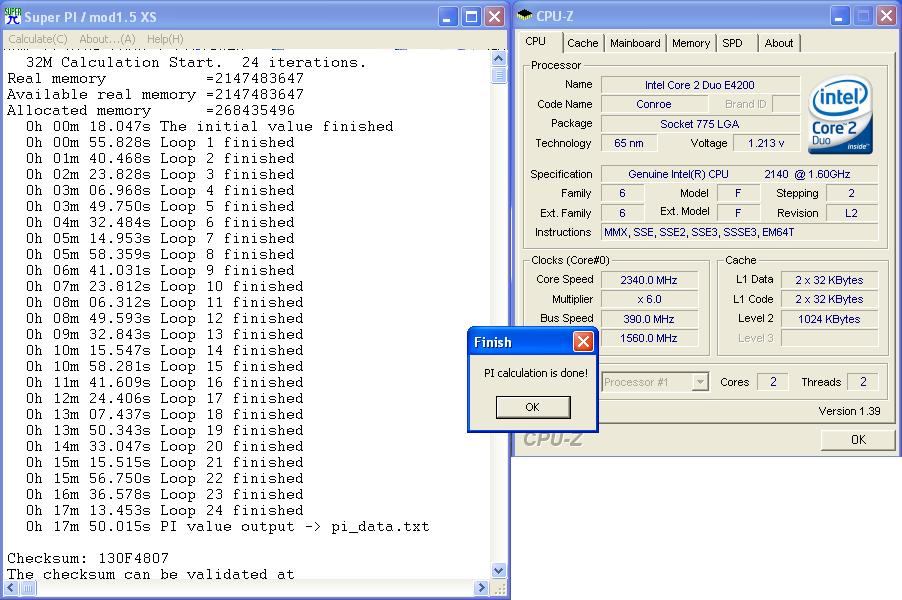Viewport: 902px width, 600px height.
Task: Click Super PI vertical scrollbar up arrow
Action: [499, 58]
